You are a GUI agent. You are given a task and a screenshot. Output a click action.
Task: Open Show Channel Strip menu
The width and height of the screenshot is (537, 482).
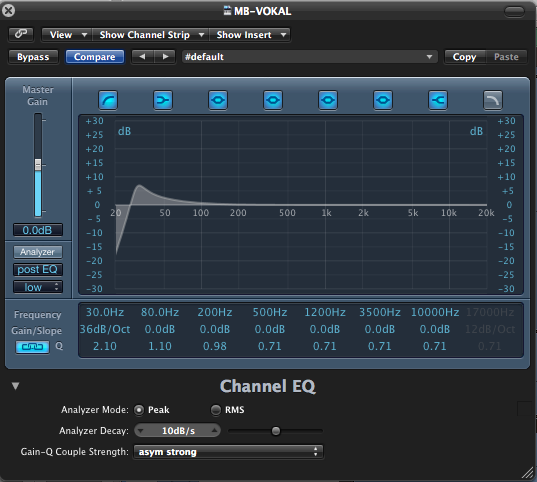tap(151, 35)
